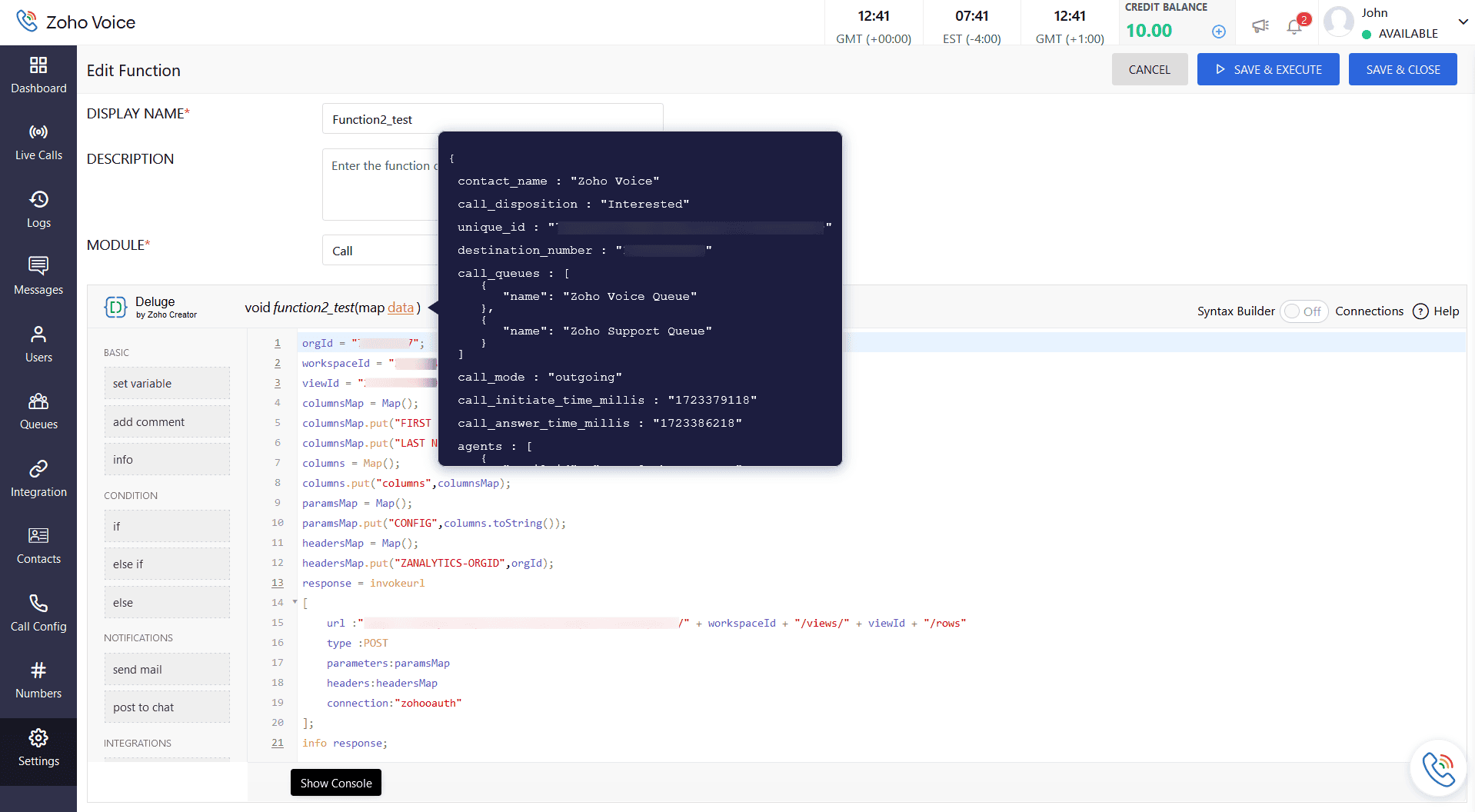This screenshot has width=1475, height=812.
Task: Add credit using the plus icon
Action: (x=1219, y=32)
